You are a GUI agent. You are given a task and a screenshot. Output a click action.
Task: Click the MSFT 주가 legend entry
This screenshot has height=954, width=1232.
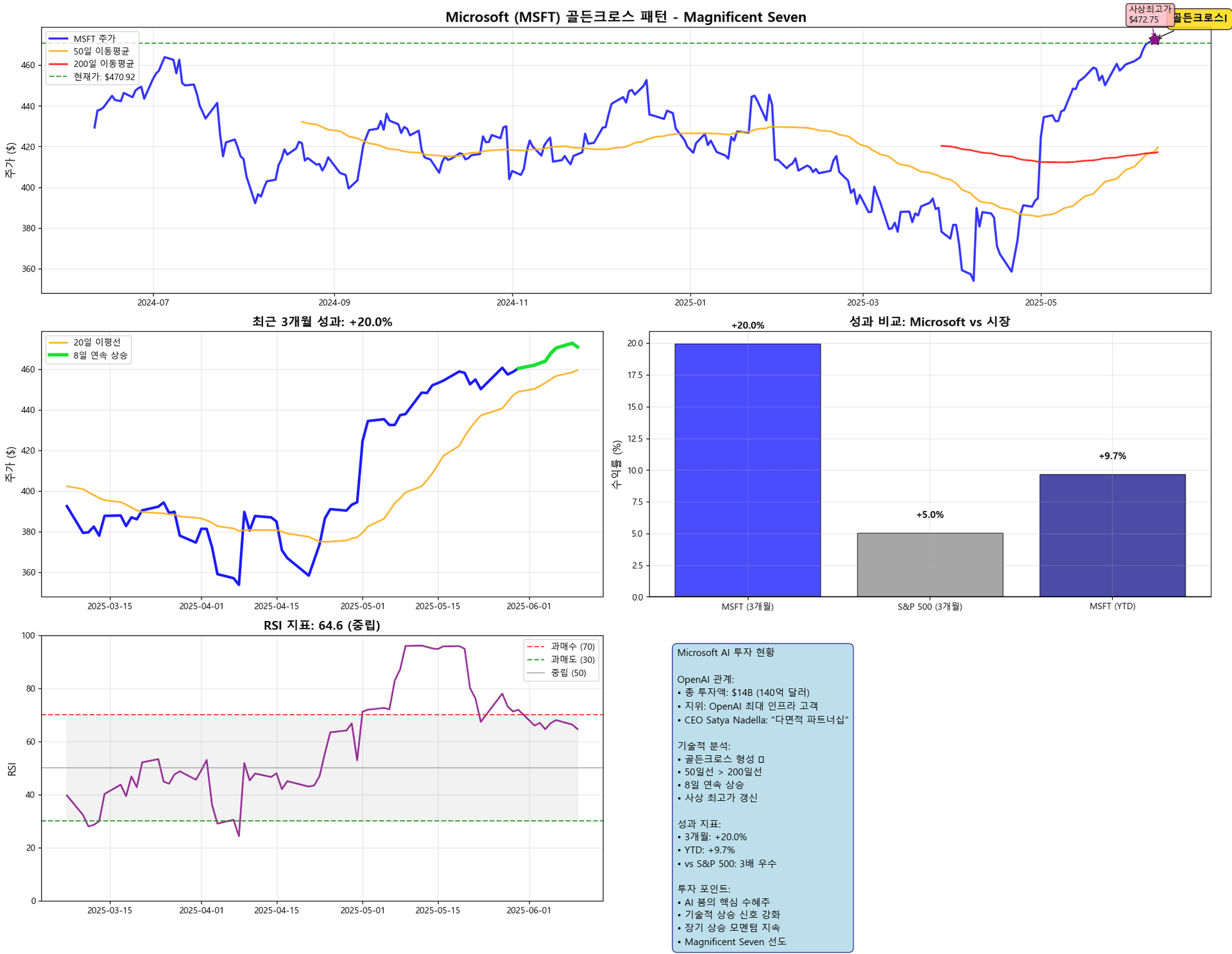[x=94, y=39]
